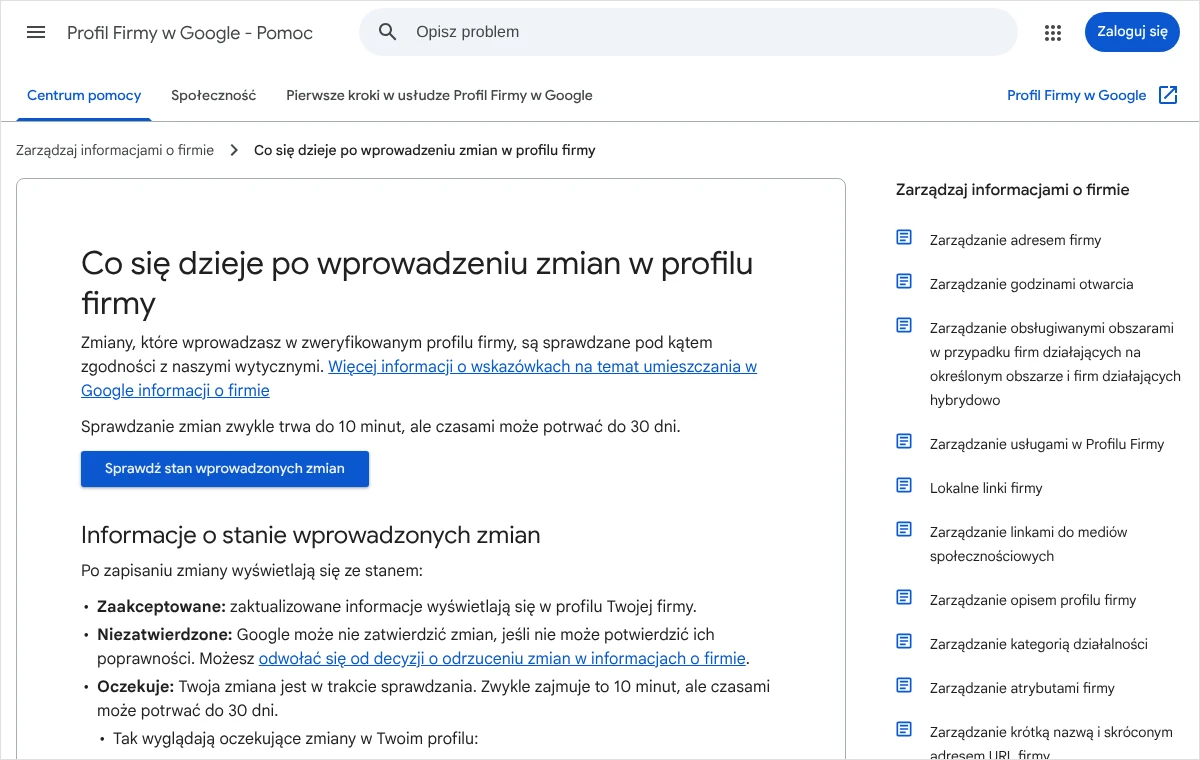Click article icon beside Zarządzanie obsługiwanymi obszarami
The height and width of the screenshot is (760, 1200).
click(904, 326)
